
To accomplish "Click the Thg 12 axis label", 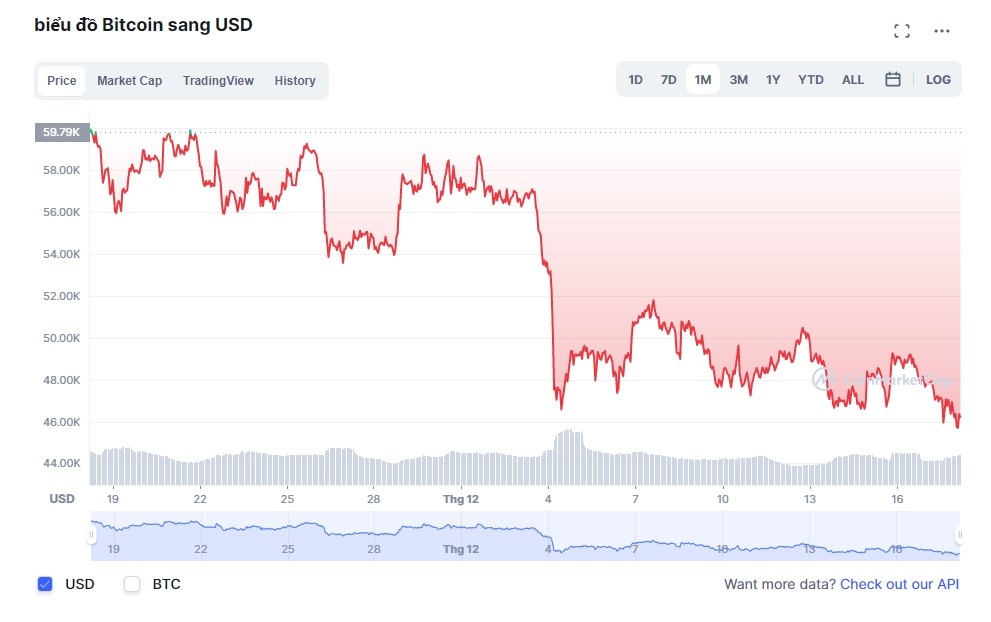I will click(x=461, y=498).
